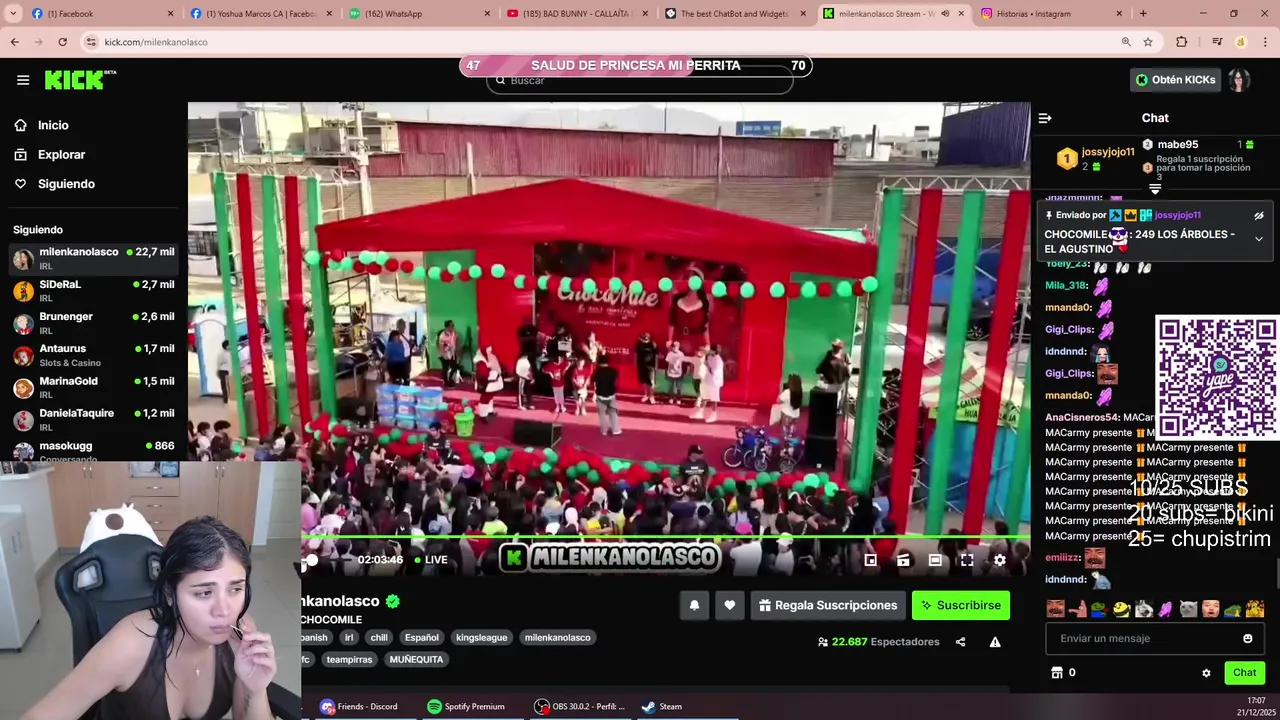Viewport: 1280px width, 720px height.
Task: Reload the page
Action: pyautogui.click(x=62, y=42)
